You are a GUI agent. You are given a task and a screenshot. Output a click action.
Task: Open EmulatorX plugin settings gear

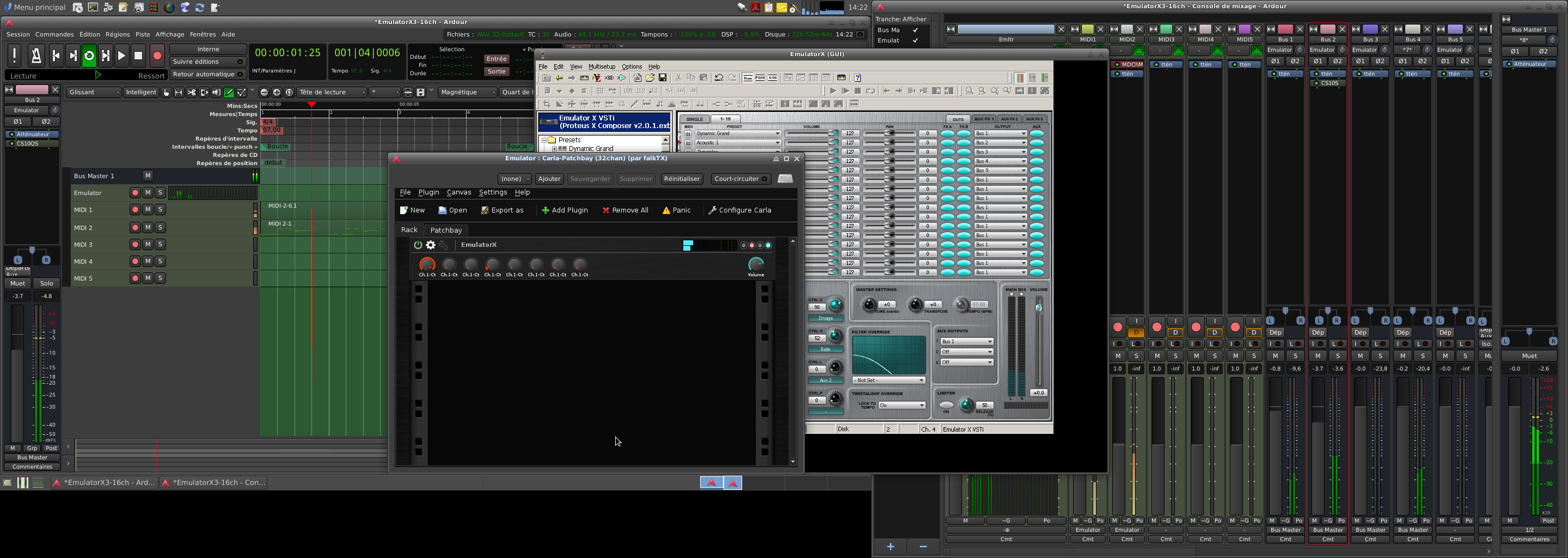[x=430, y=245]
